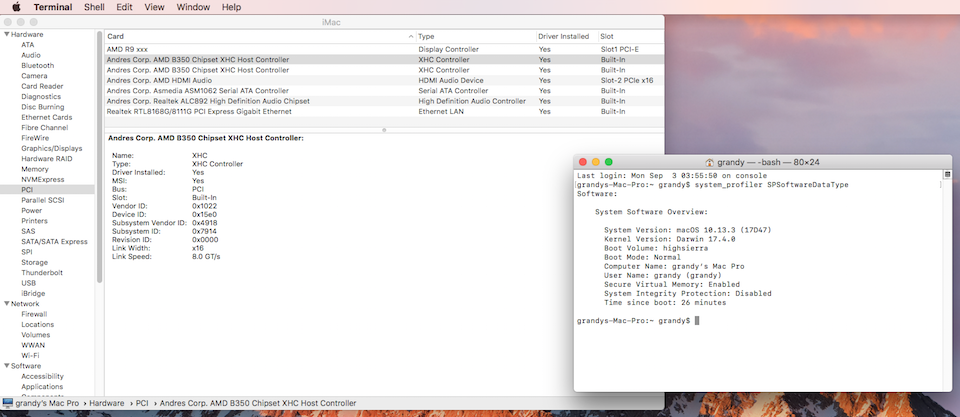Viewport: 960px width, 417px height.
Task: Open the Help menu
Action: click(x=231, y=7)
